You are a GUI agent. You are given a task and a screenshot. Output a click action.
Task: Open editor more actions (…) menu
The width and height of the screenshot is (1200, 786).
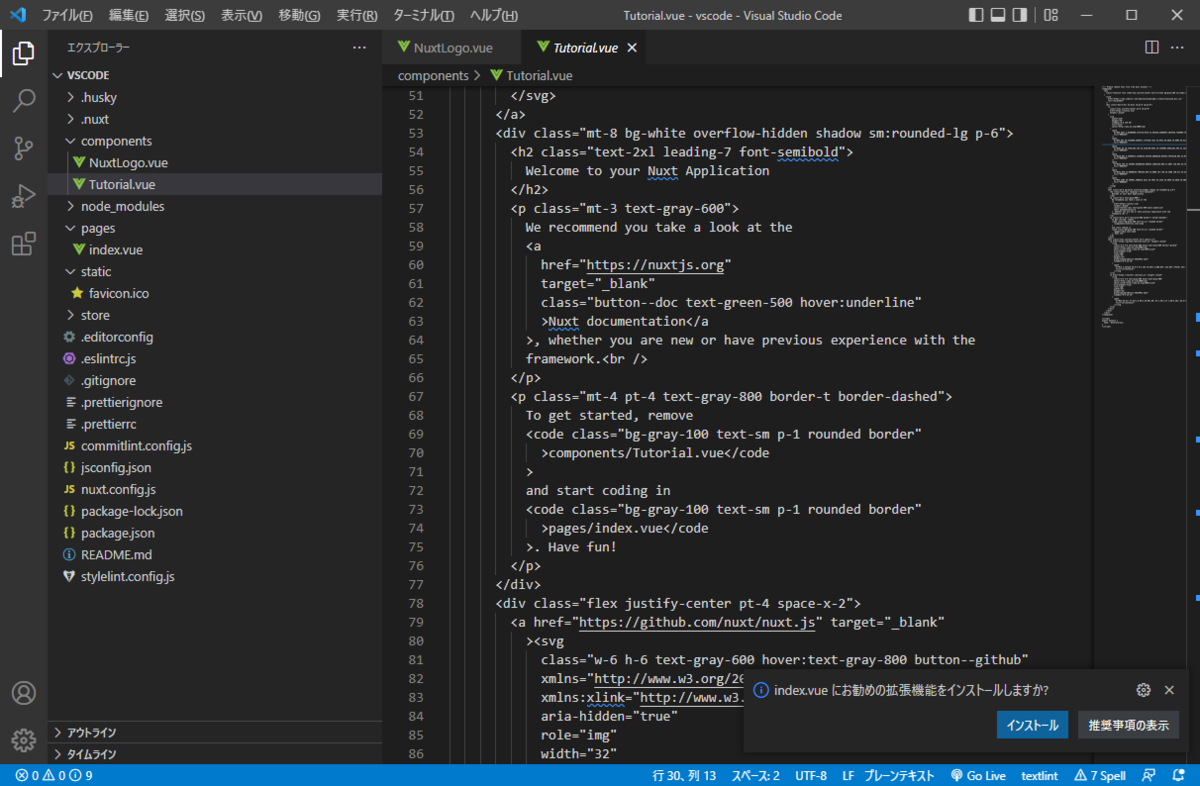(1178, 47)
